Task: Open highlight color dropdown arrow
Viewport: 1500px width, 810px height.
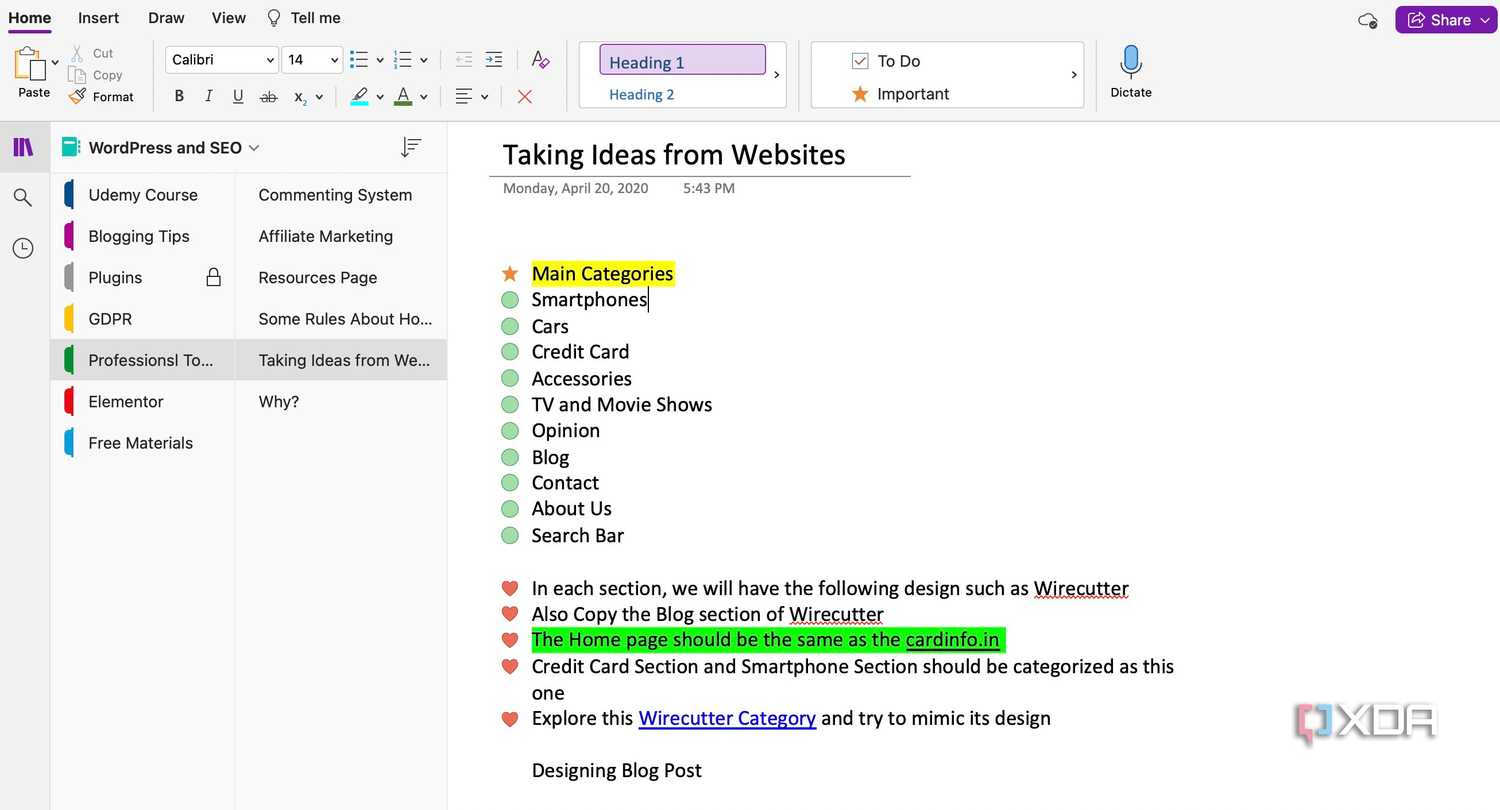Action: point(380,97)
